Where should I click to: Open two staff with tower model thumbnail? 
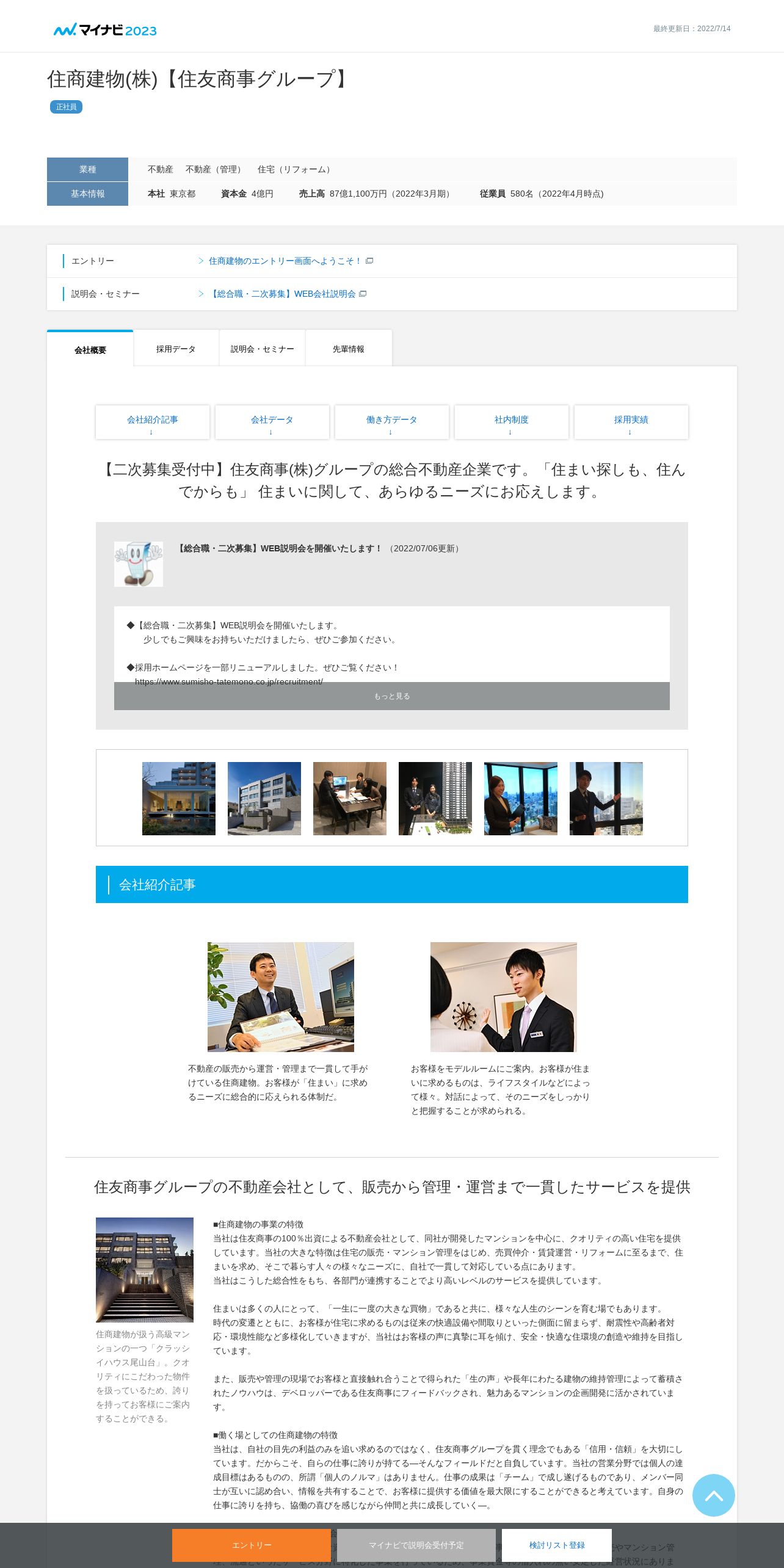[435, 799]
